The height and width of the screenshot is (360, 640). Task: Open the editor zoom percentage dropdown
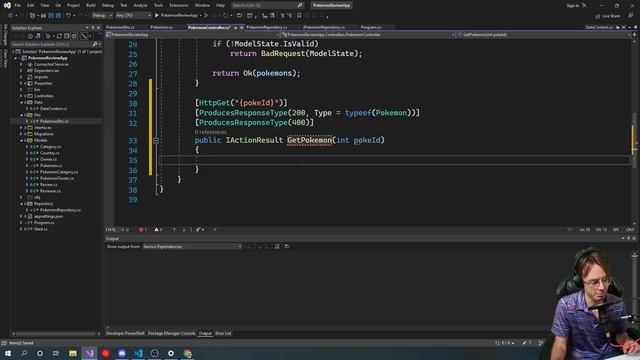[113, 229]
